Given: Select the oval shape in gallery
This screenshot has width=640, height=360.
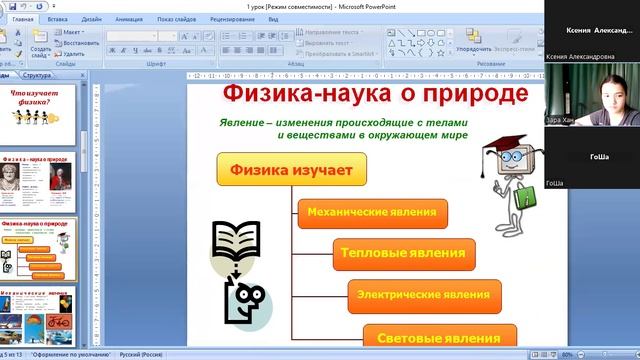Looking at the screenshot, I should (431, 33).
